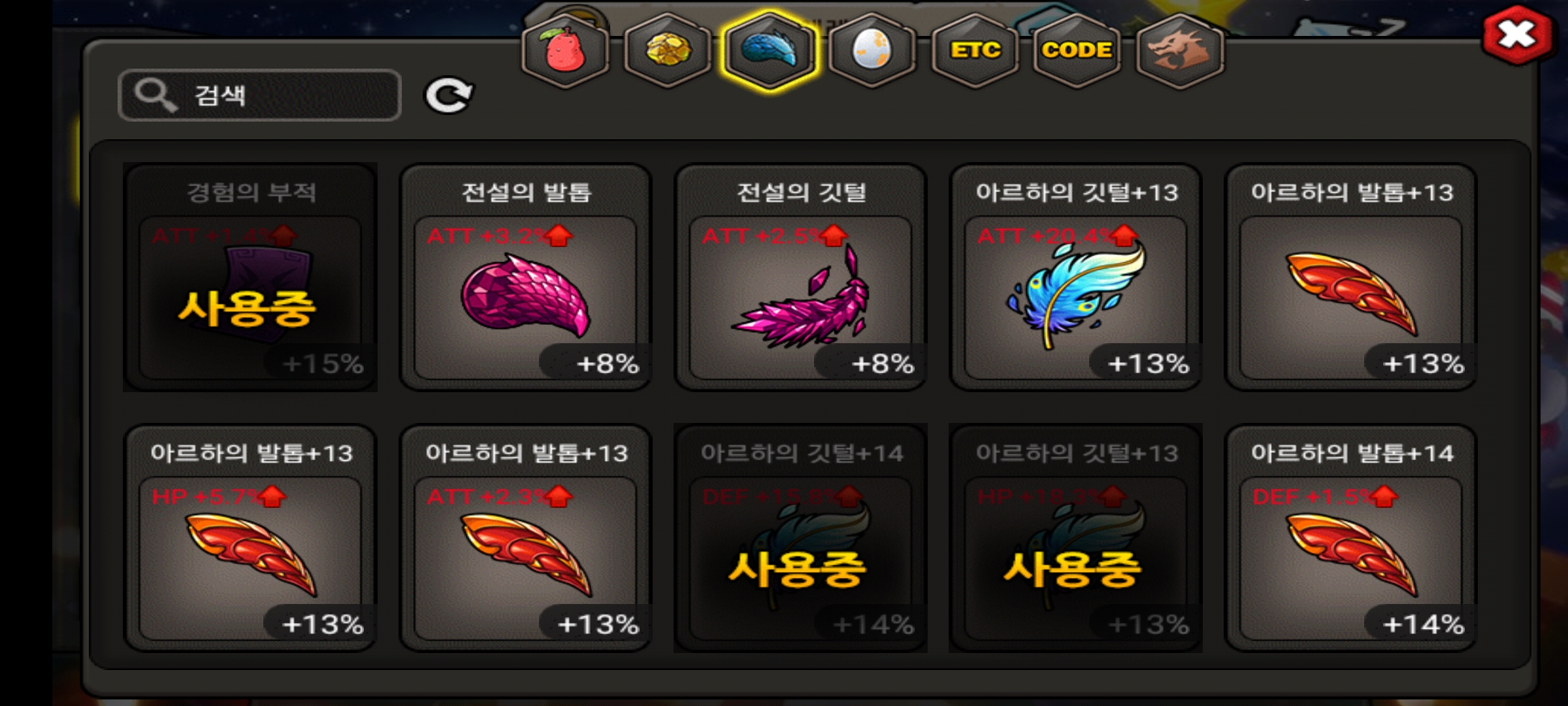
Task: Click the refresh arrow icon
Action: point(449,96)
